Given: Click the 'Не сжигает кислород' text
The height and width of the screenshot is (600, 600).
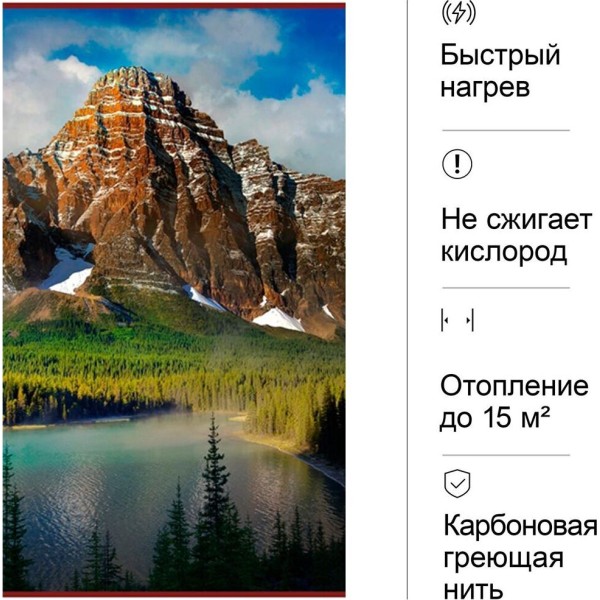Looking at the screenshot, I should (516, 236).
